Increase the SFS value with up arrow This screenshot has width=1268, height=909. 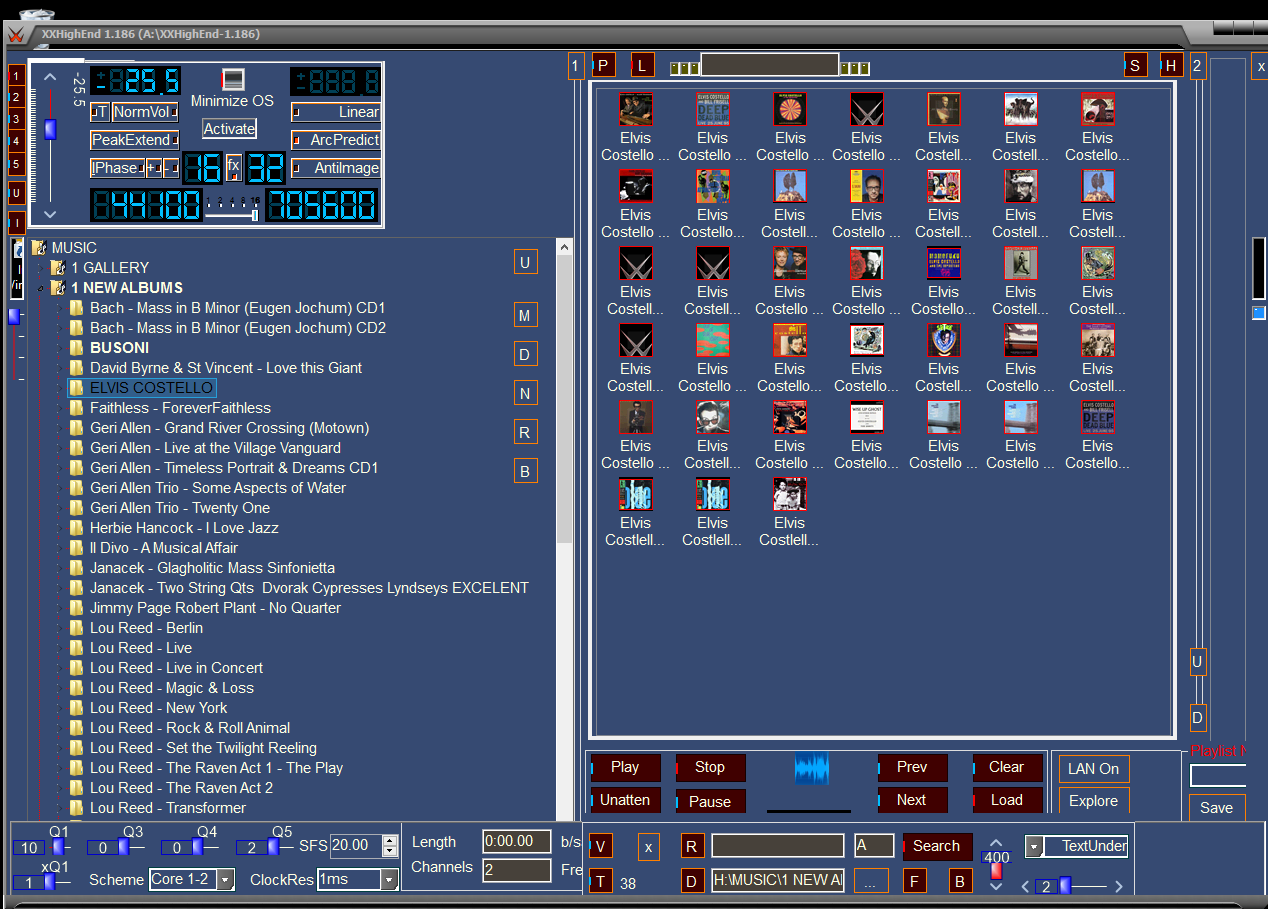click(x=391, y=841)
